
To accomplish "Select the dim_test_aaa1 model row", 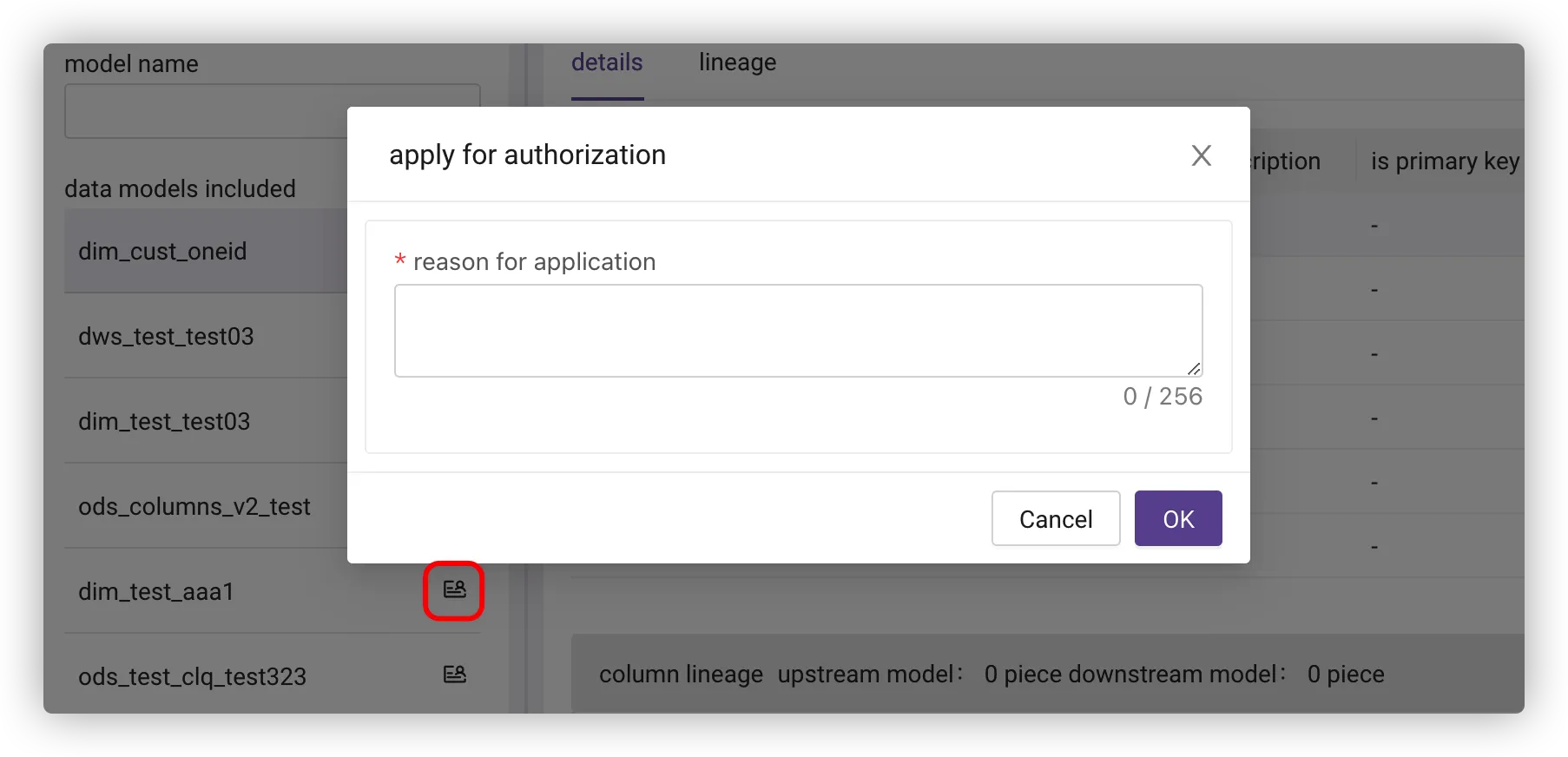I will click(156, 592).
